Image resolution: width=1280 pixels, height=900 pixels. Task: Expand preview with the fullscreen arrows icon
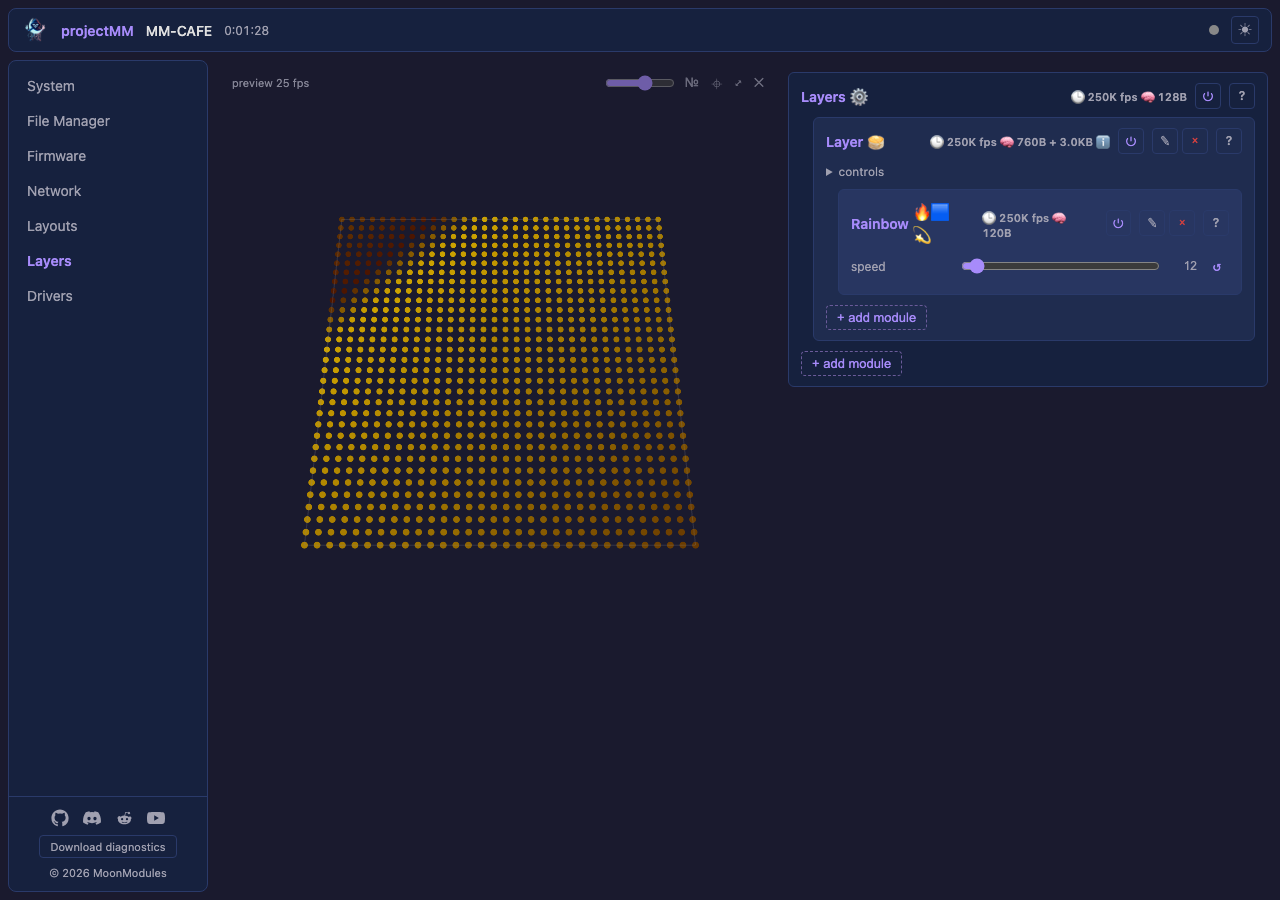coord(738,83)
